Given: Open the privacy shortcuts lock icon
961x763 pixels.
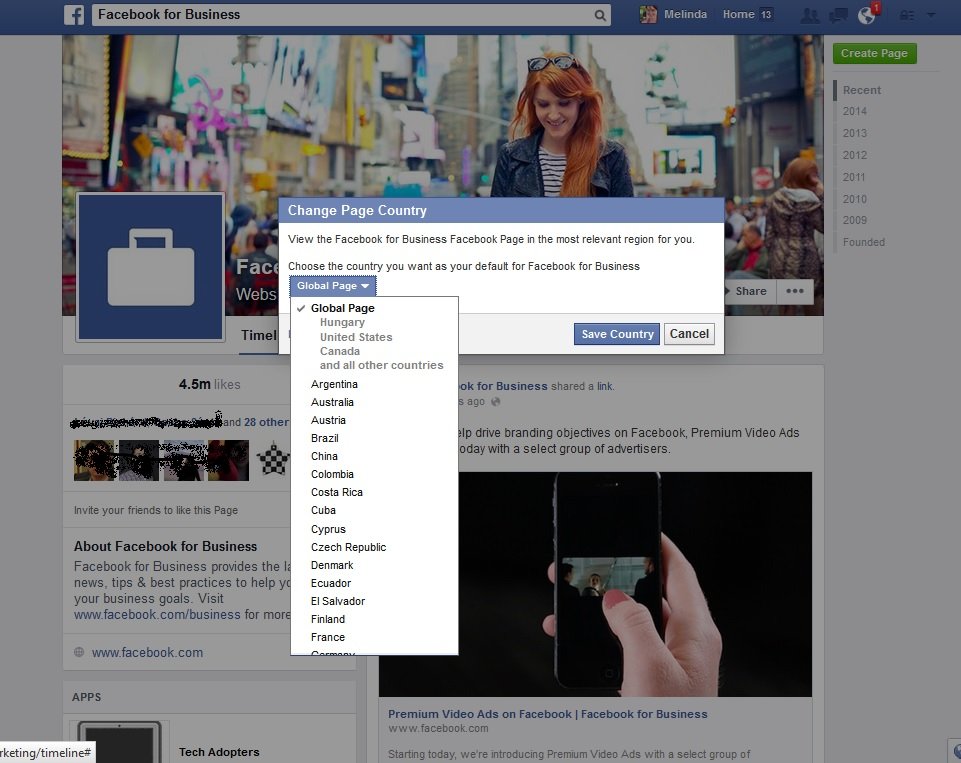Looking at the screenshot, I should coord(907,15).
